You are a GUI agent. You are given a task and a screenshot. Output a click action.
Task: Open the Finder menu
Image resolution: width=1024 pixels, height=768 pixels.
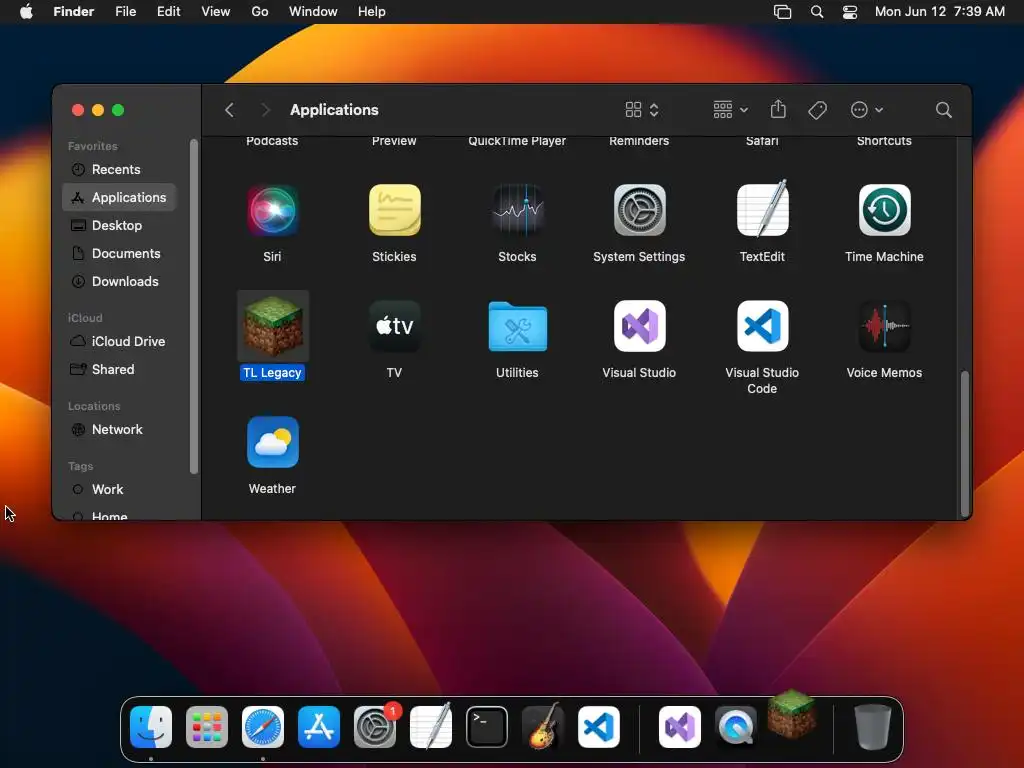coord(74,12)
